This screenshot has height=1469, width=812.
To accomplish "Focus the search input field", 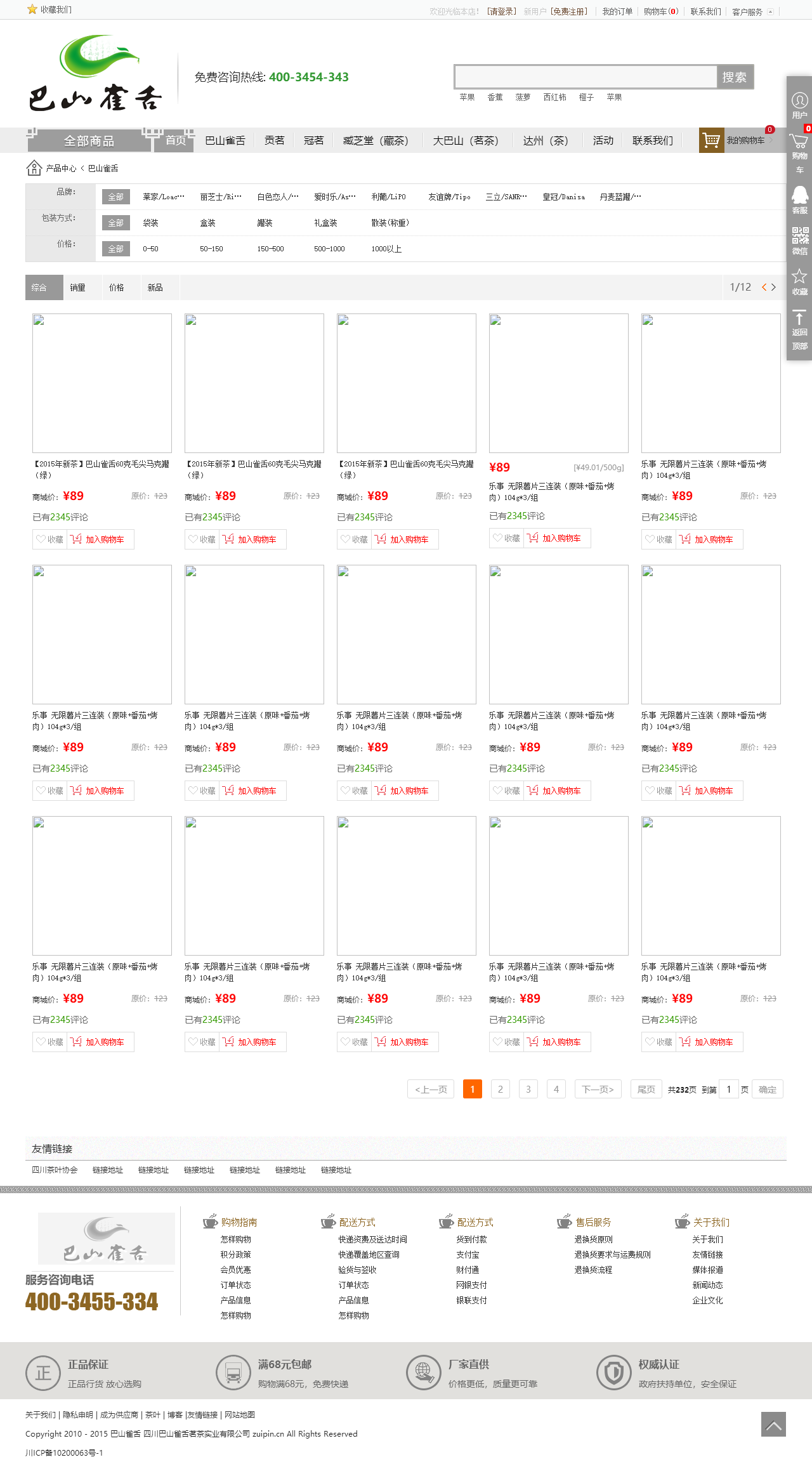I will pyautogui.click(x=586, y=77).
